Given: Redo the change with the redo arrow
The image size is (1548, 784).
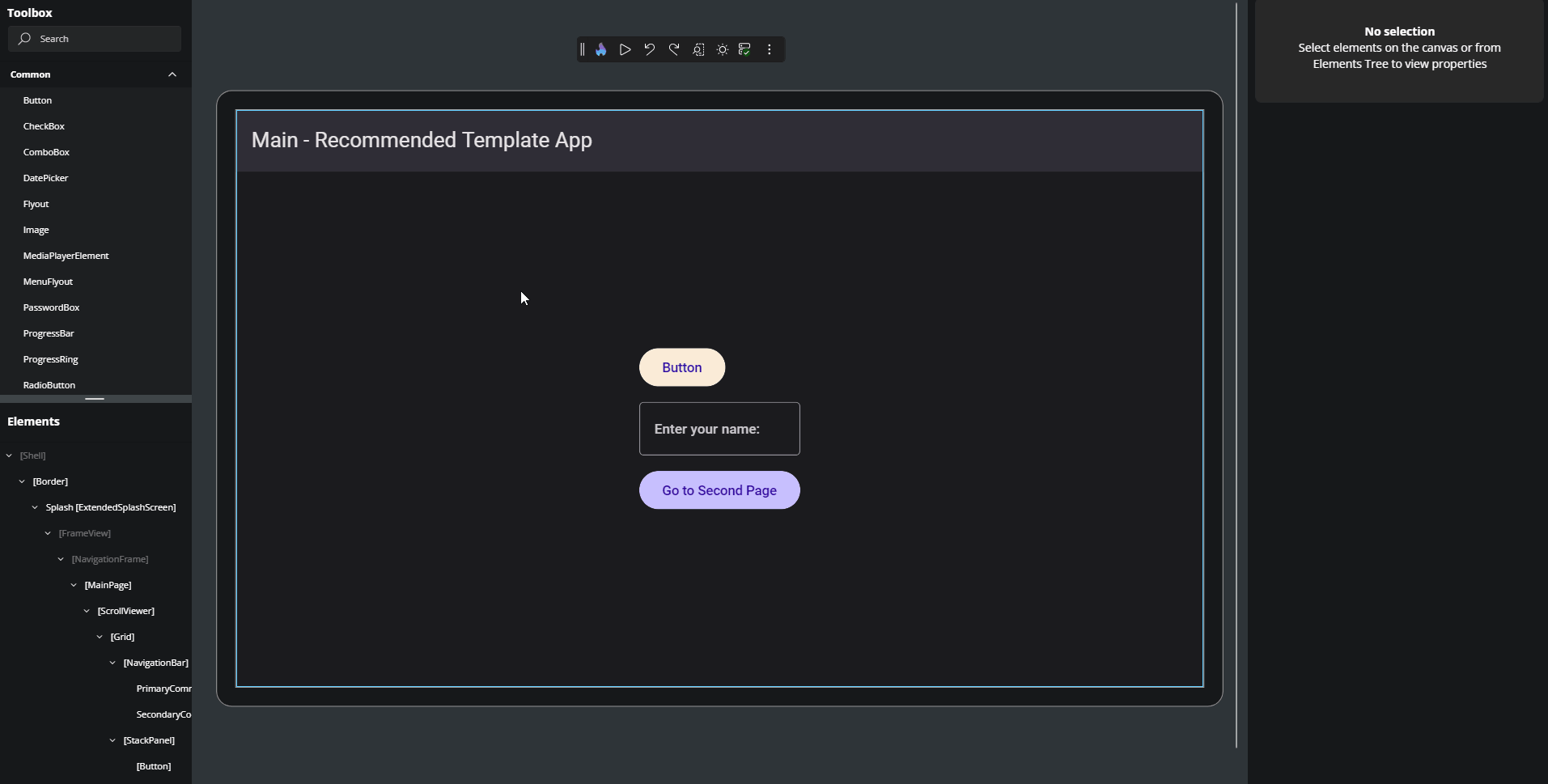Looking at the screenshot, I should pos(675,49).
